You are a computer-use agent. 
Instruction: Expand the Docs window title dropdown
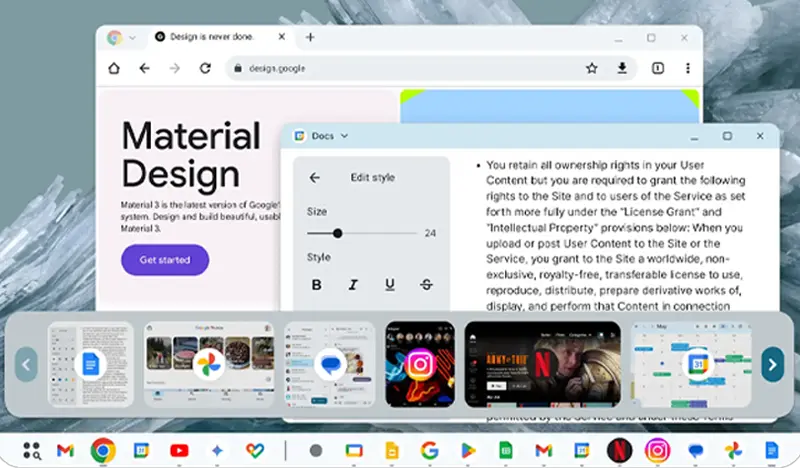[344, 136]
